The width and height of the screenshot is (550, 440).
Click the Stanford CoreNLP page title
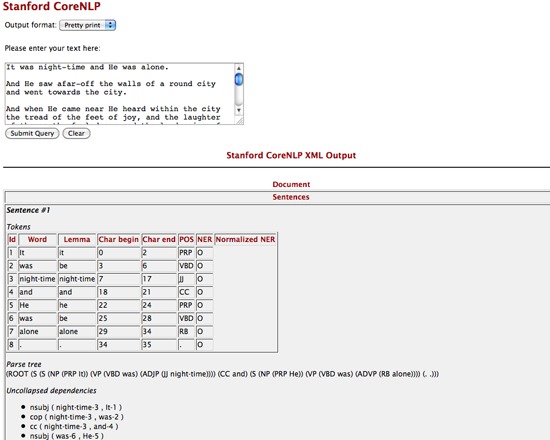(x=52, y=6)
